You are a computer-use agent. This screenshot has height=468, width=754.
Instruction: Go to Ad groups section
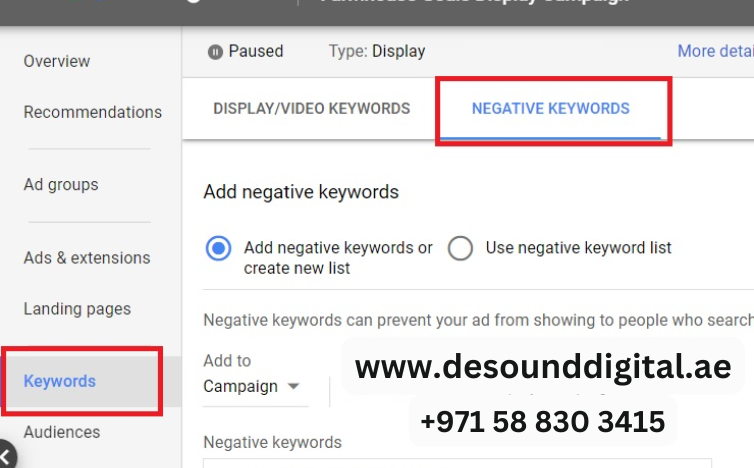click(x=61, y=185)
